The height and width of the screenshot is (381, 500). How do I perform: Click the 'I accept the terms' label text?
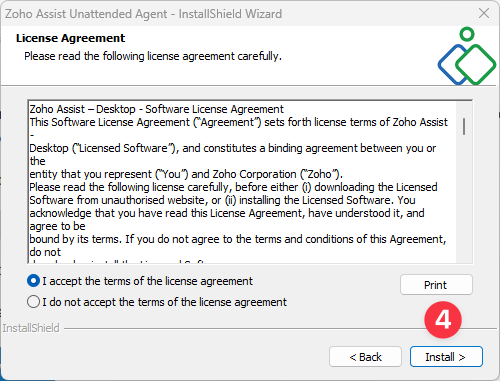tap(147, 281)
